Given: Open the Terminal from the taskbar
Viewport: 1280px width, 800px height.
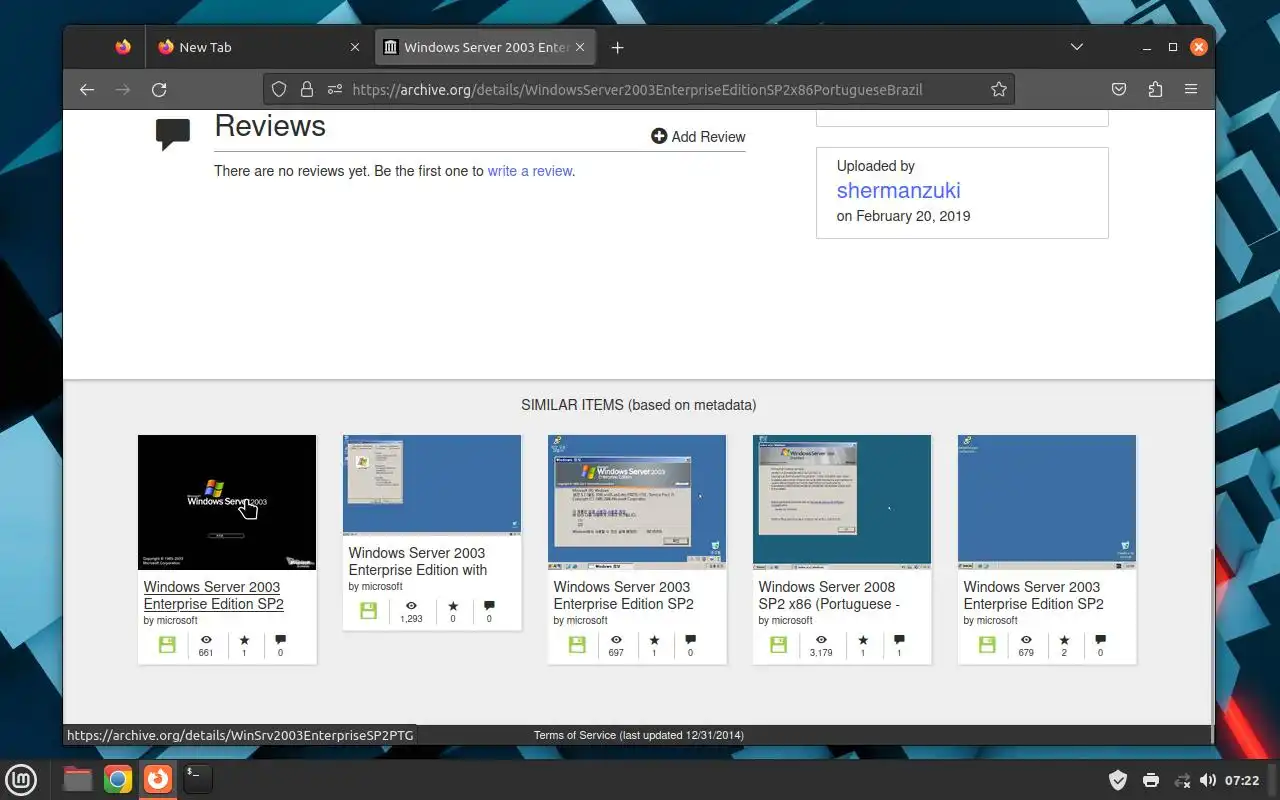Looking at the screenshot, I should (x=198, y=779).
